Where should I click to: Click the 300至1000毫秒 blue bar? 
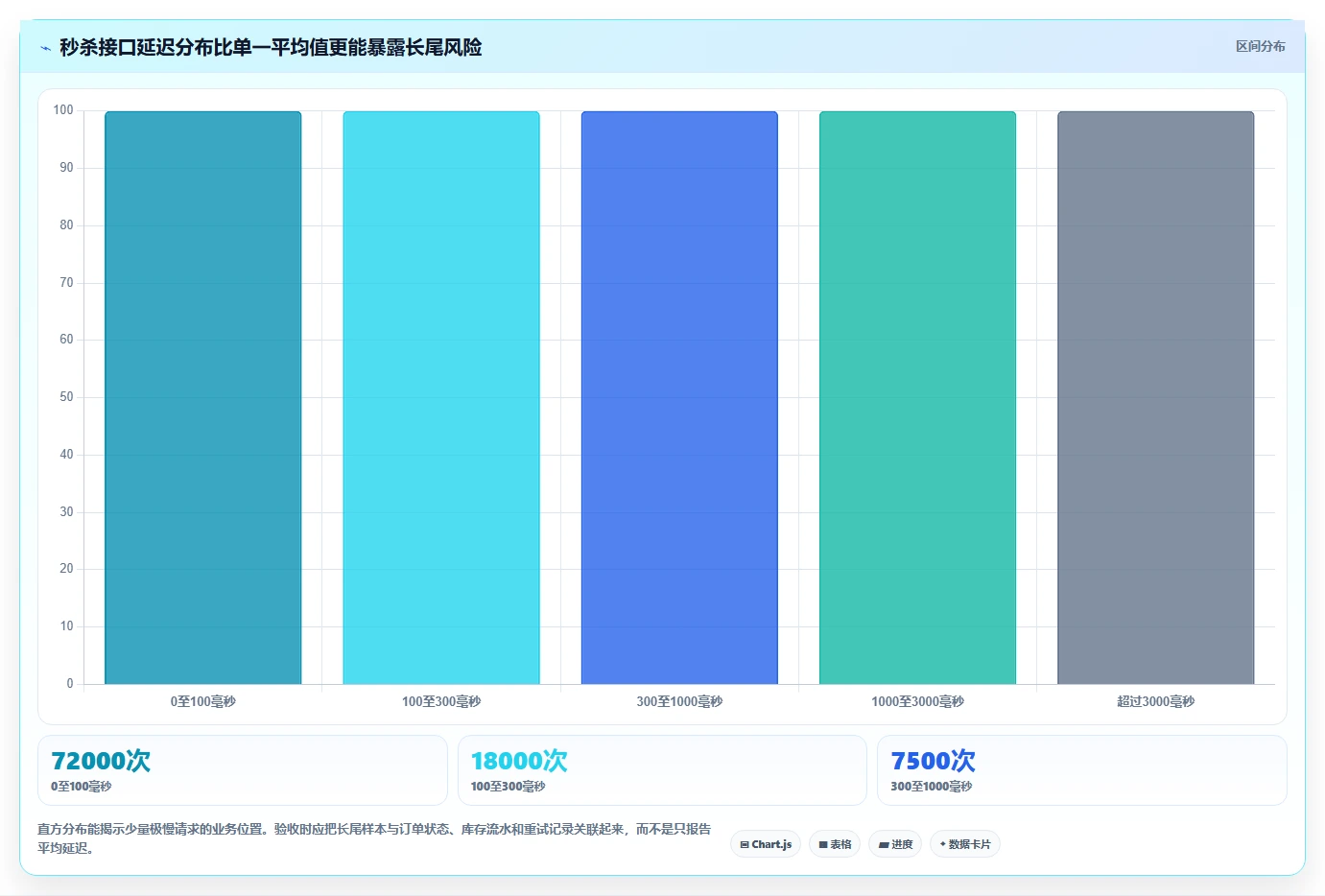click(x=679, y=397)
